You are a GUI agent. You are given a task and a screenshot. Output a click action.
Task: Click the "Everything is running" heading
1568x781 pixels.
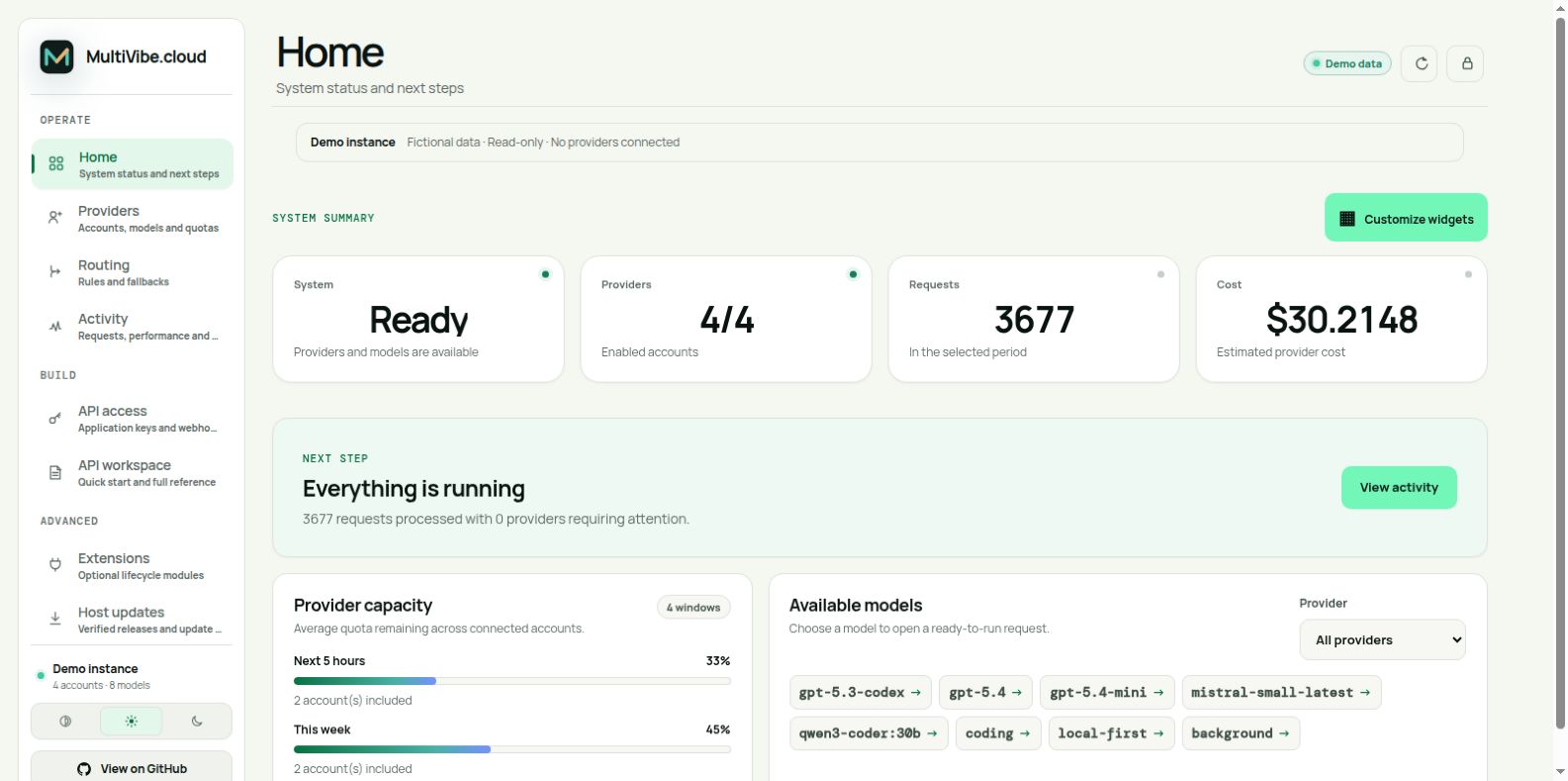pos(414,489)
